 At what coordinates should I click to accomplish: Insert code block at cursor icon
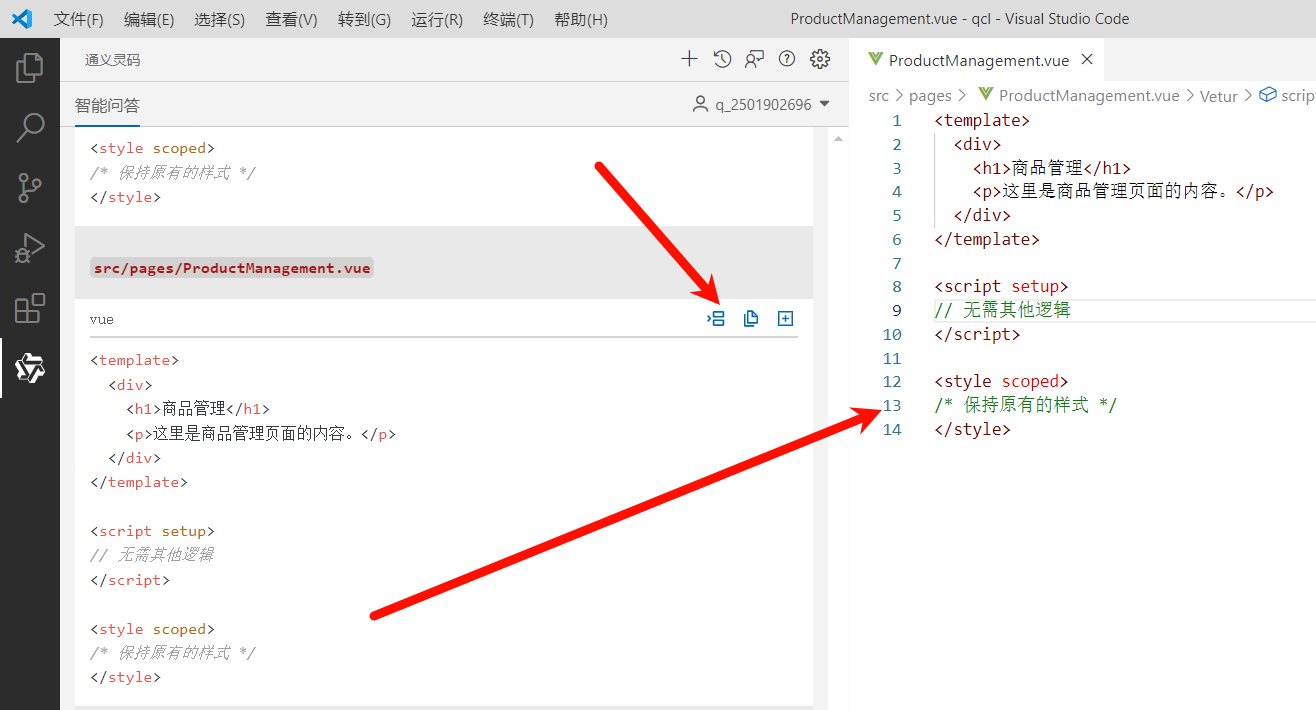point(716,319)
